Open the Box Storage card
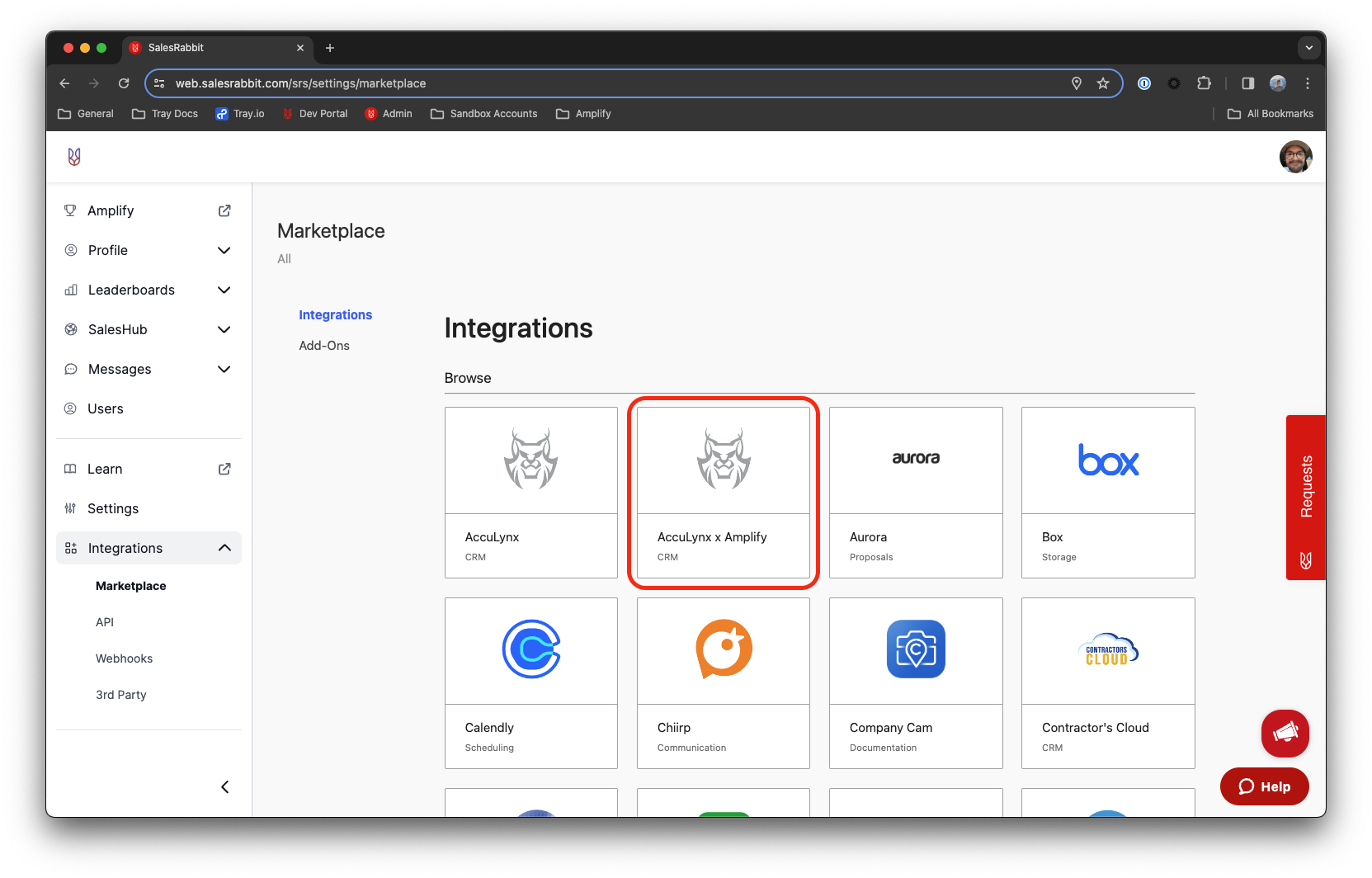 [1108, 493]
